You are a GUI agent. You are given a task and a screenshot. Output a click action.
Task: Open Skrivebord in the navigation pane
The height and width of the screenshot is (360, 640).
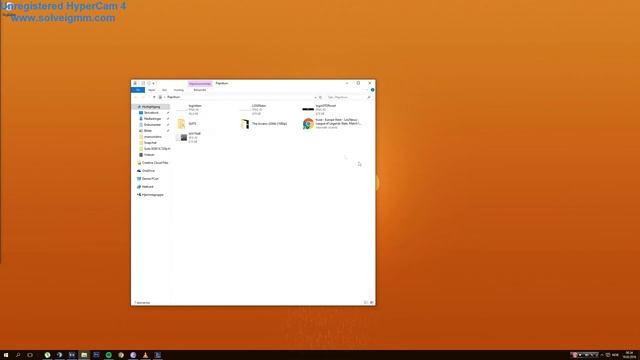pyautogui.click(x=151, y=113)
